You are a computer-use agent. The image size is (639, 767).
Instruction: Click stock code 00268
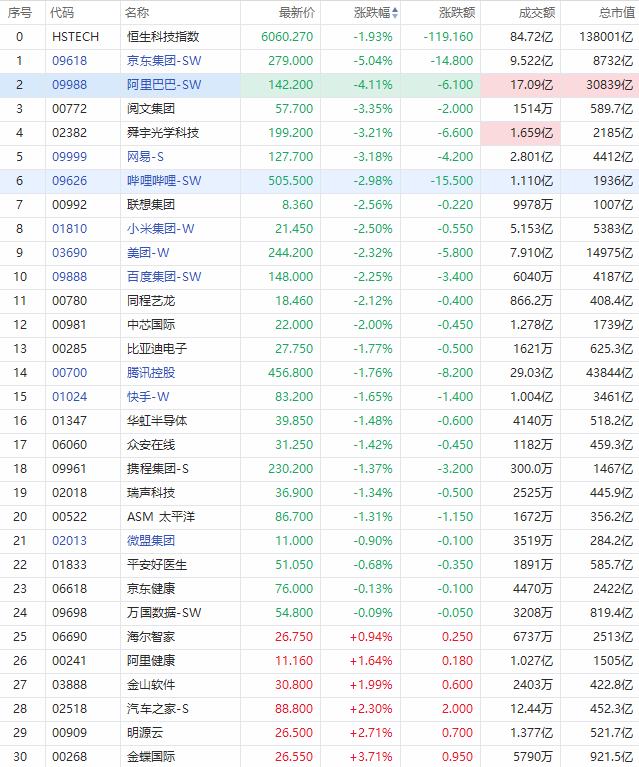pyautogui.click(x=69, y=756)
